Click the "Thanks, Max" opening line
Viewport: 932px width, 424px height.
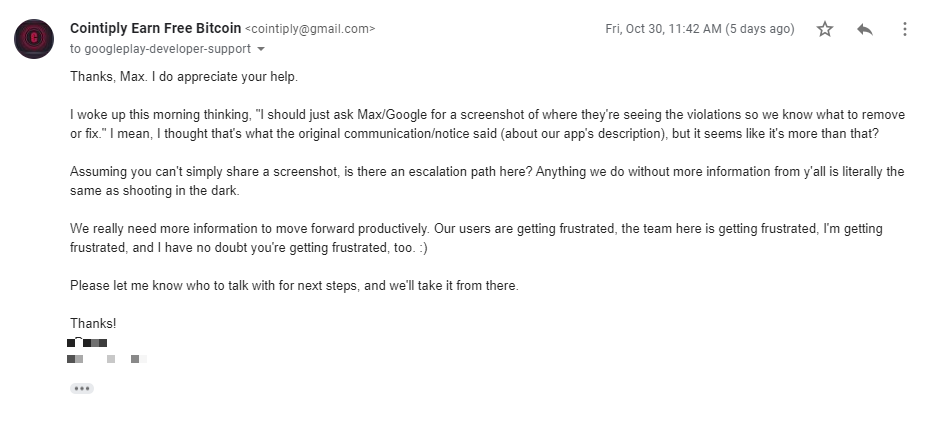point(184,77)
